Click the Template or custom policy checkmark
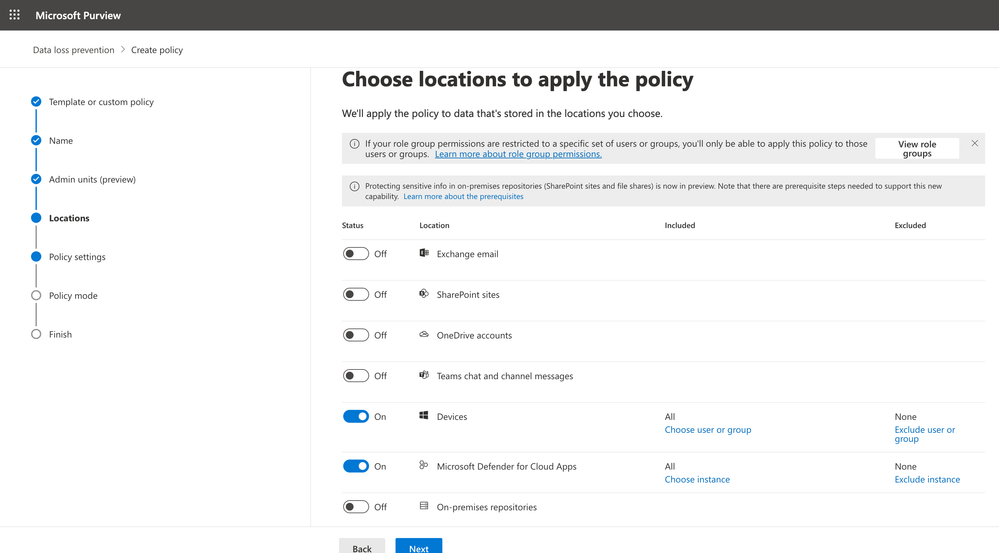The width and height of the screenshot is (999, 553). pos(36,101)
